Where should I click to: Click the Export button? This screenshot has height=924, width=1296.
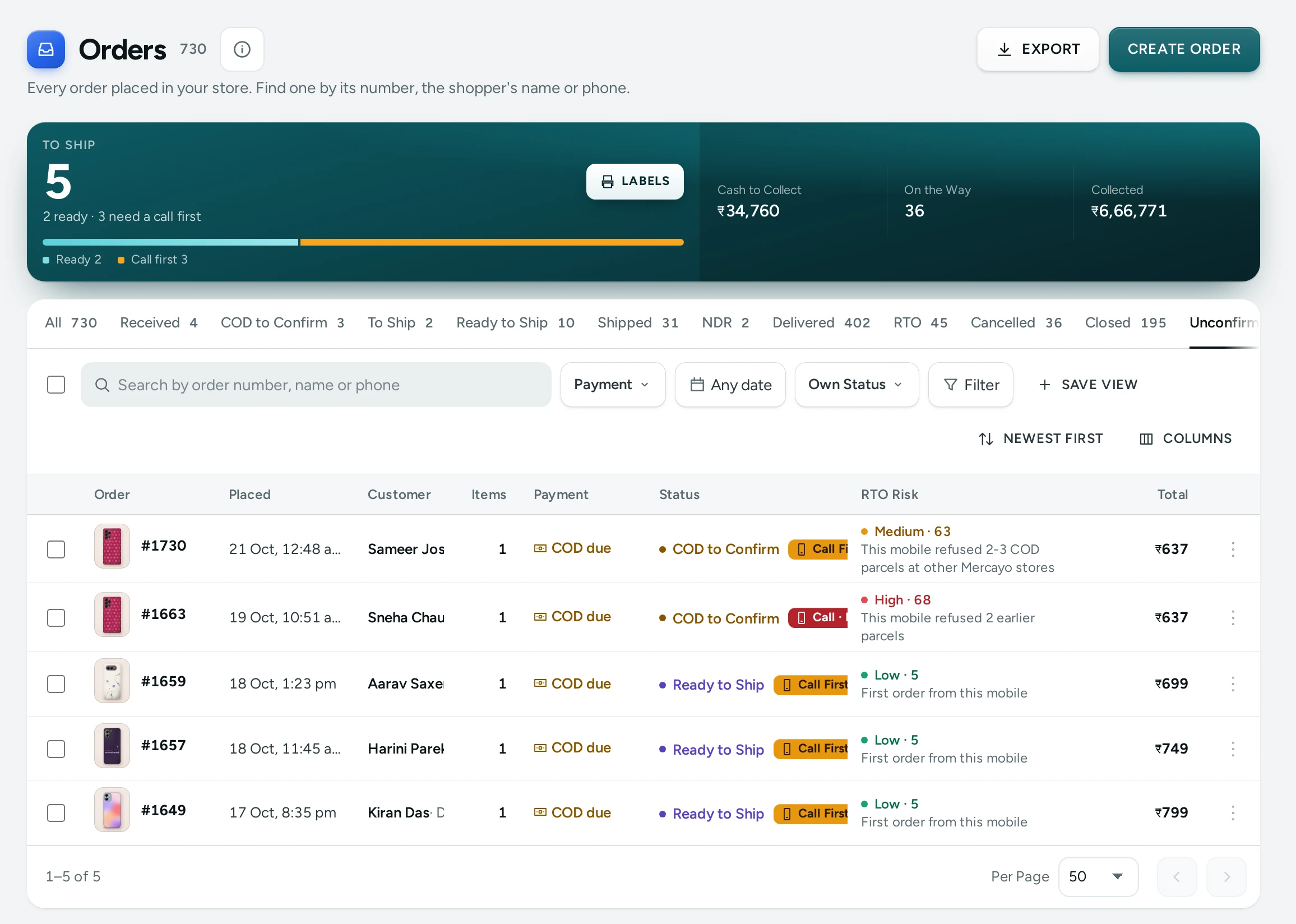tap(1038, 49)
